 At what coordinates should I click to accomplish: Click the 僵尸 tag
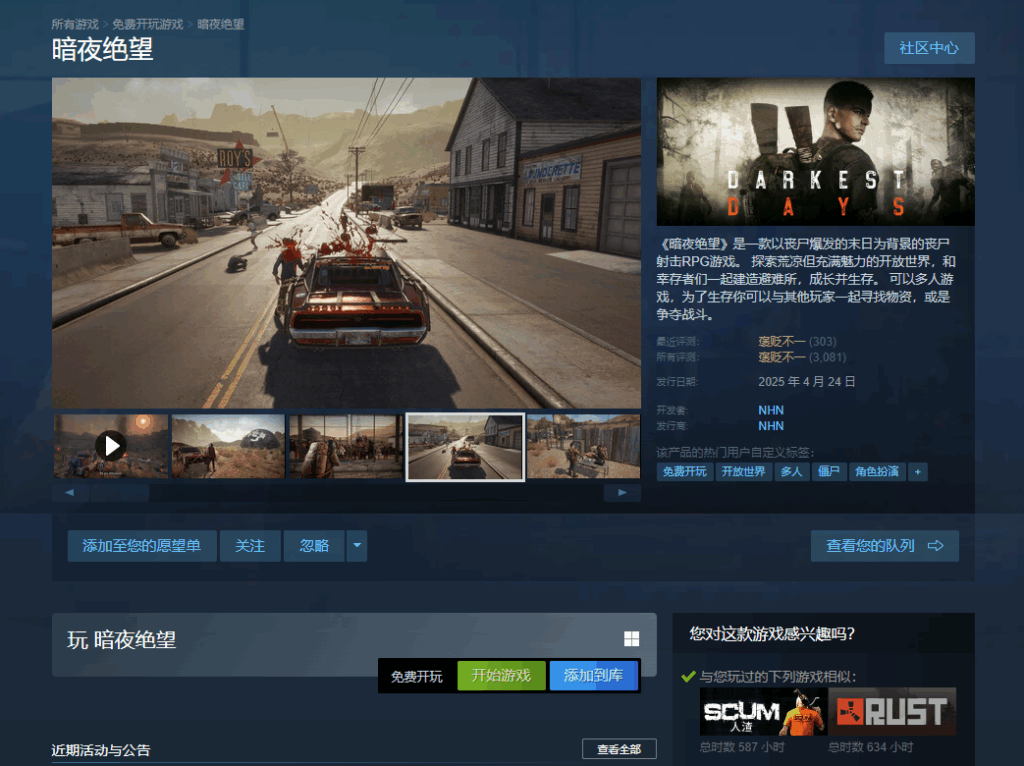click(x=829, y=471)
